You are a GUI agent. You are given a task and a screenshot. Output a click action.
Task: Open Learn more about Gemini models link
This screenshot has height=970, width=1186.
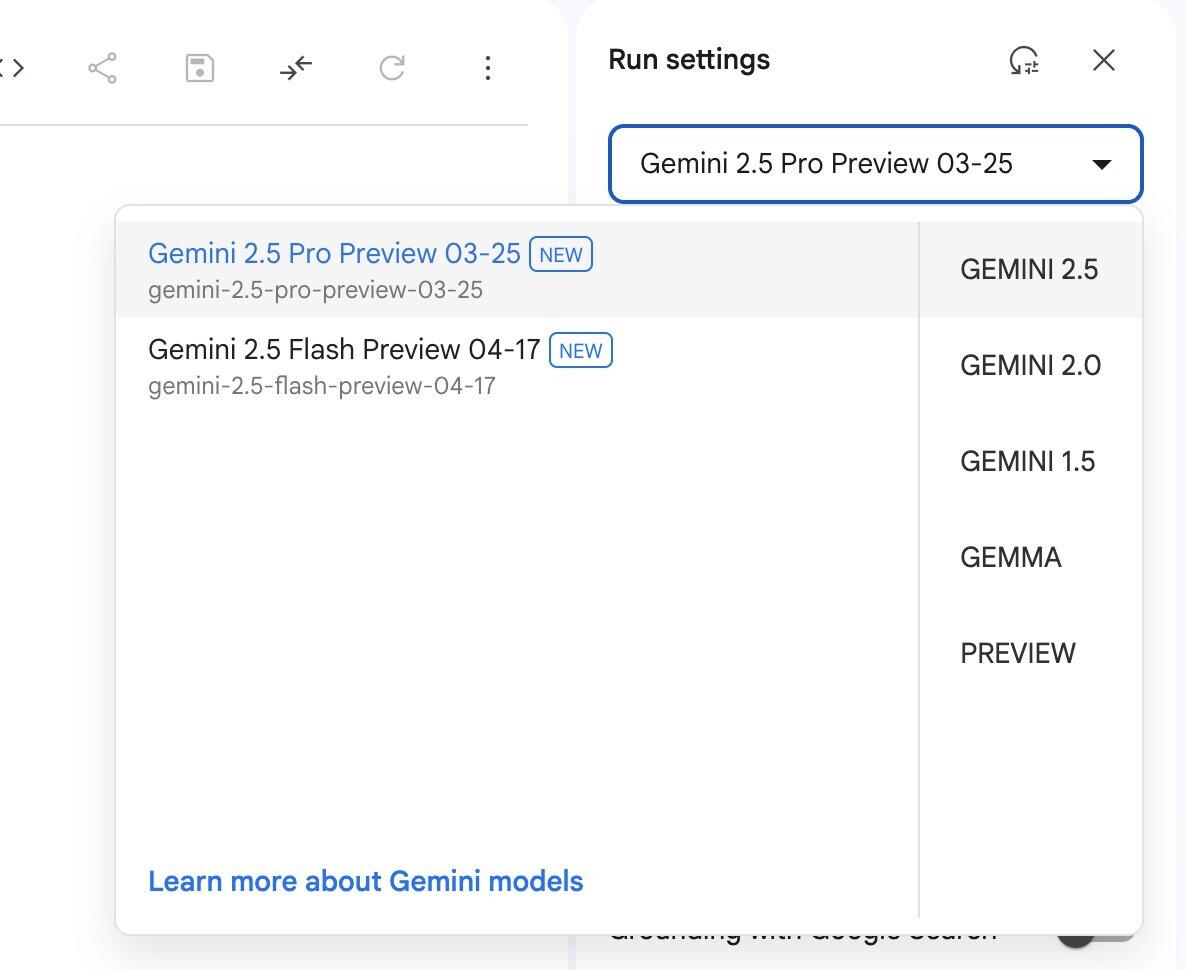pos(365,881)
